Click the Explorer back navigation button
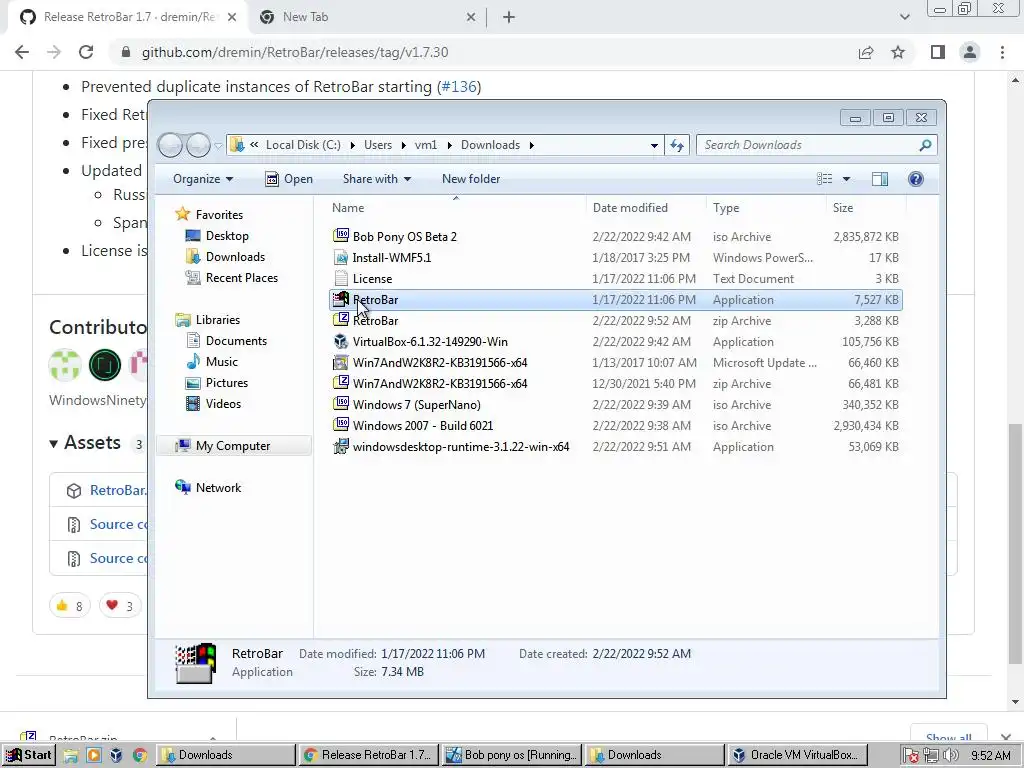The image size is (1024, 768). (170, 145)
